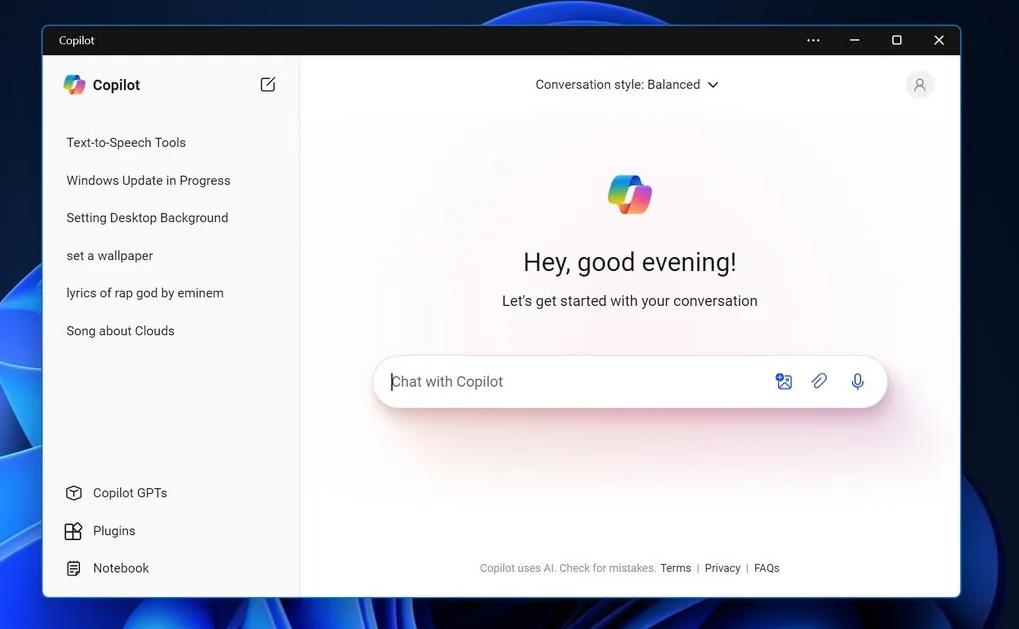Expand the Conversation style dropdown
This screenshot has height=629, width=1019.
click(x=627, y=85)
